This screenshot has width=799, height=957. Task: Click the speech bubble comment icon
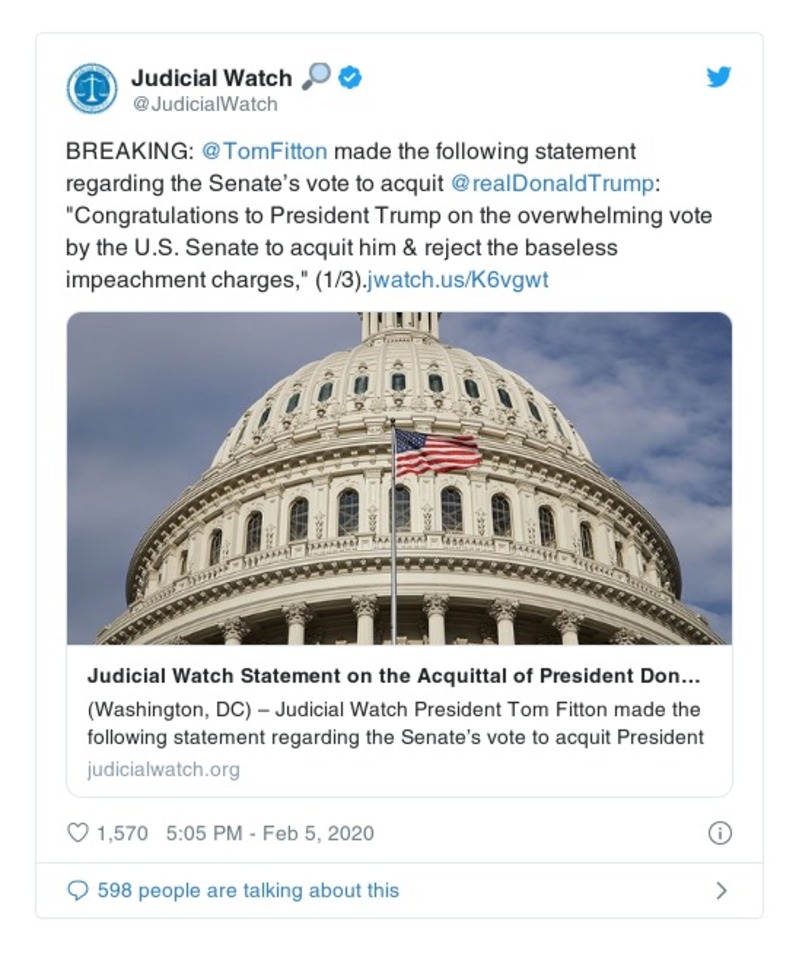[x=78, y=888]
